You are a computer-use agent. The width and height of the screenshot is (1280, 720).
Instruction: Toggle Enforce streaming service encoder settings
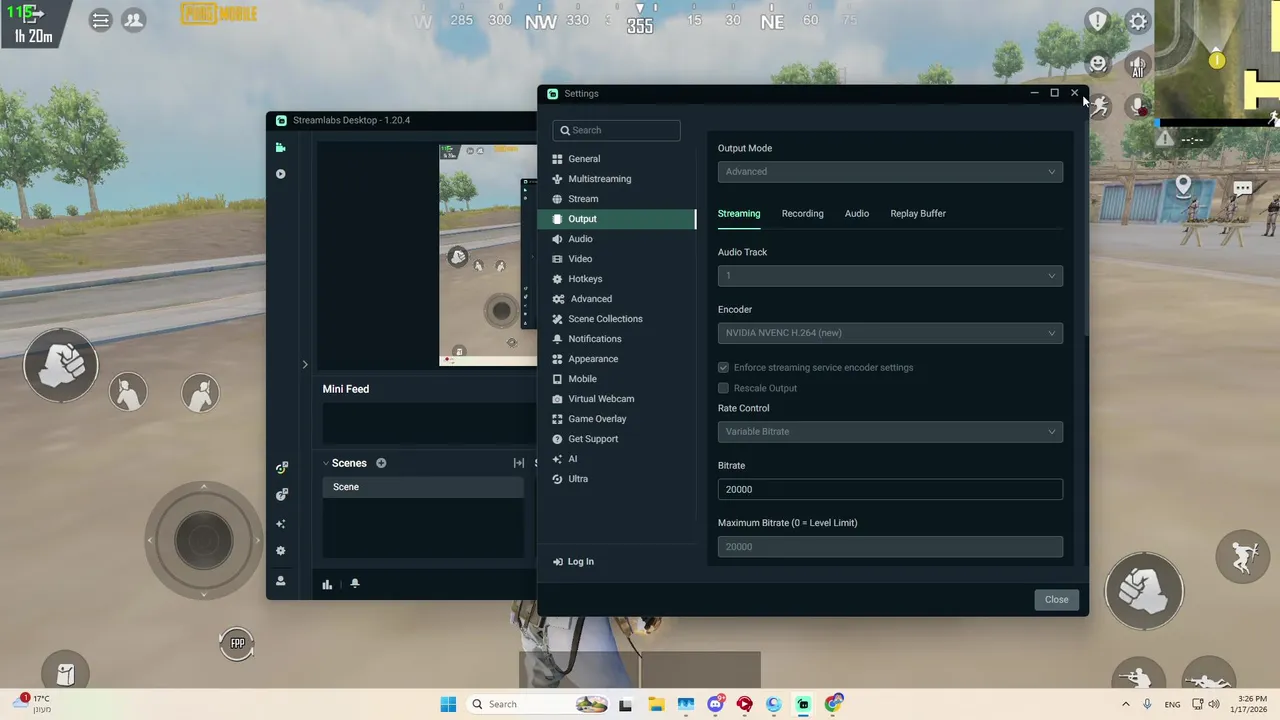coord(723,368)
